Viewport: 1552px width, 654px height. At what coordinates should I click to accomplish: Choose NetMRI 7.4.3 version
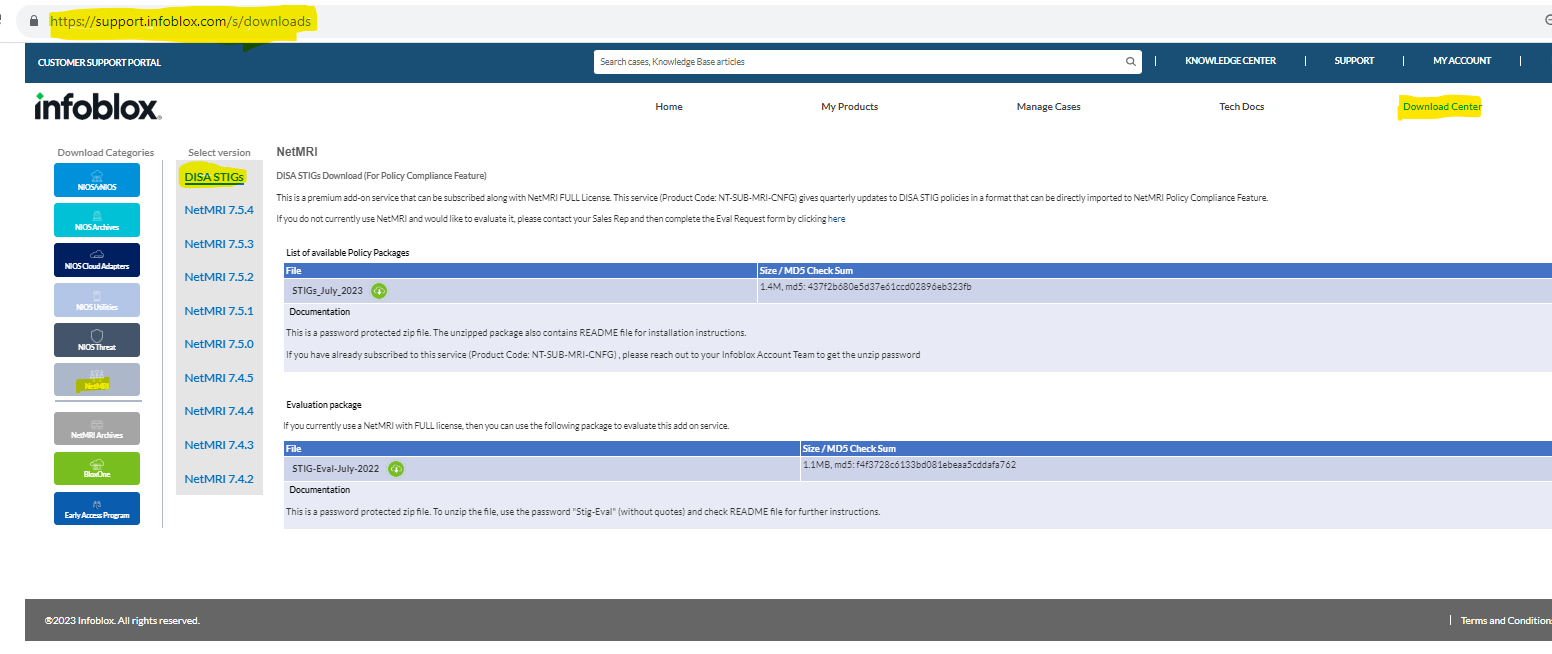[219, 445]
